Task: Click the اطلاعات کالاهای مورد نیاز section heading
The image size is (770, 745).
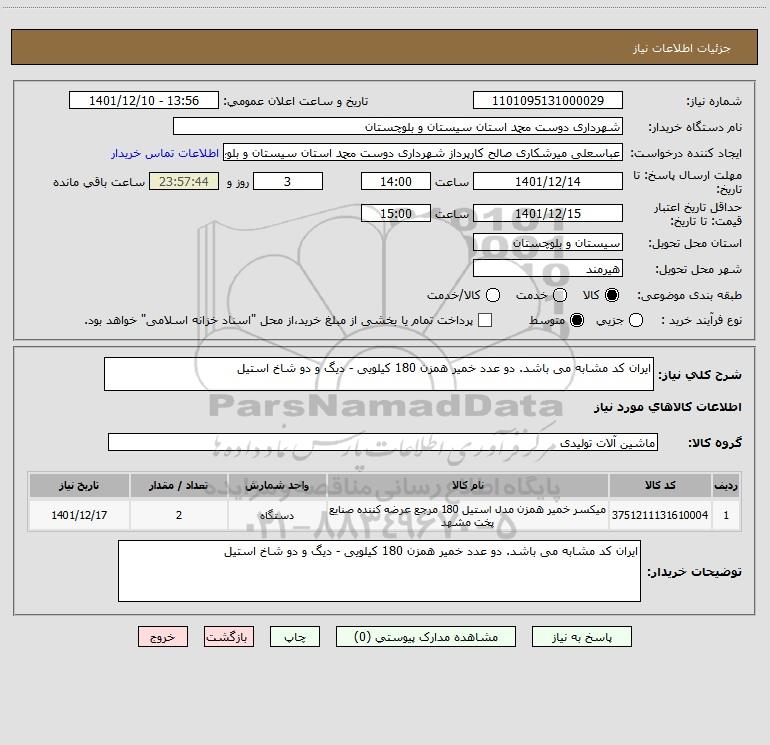Action: tap(668, 407)
